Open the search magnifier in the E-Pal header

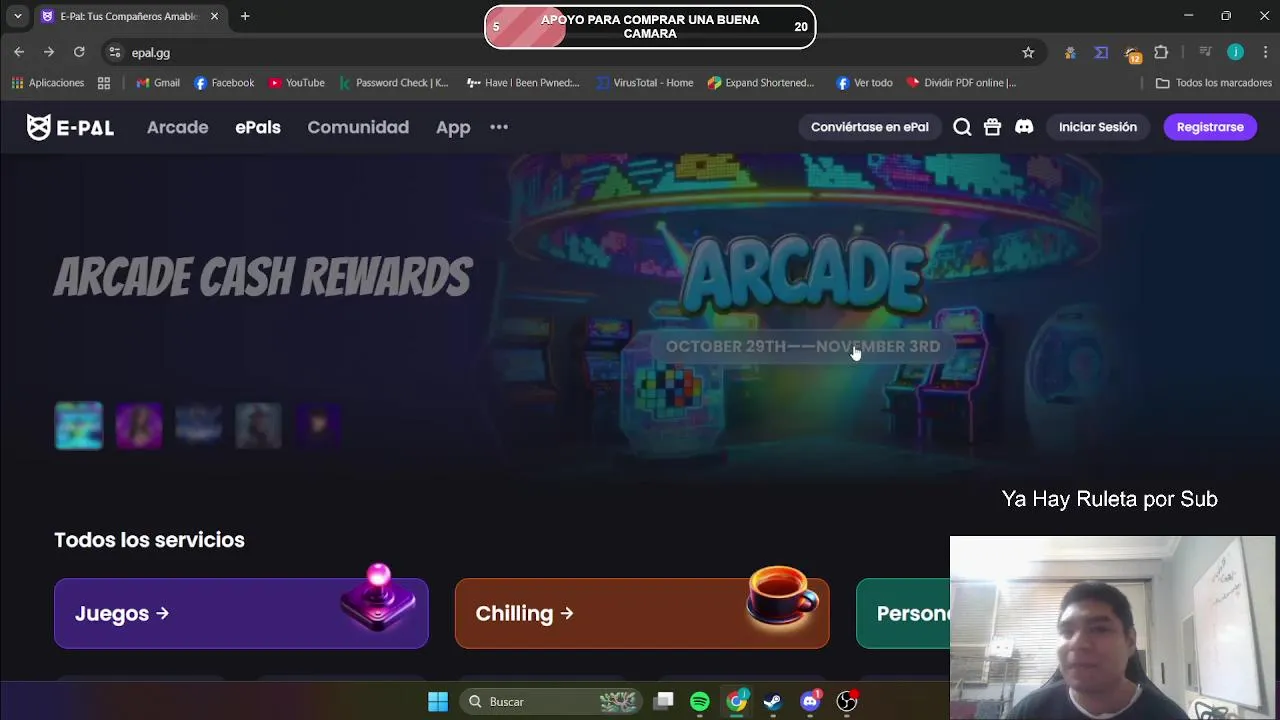(962, 127)
